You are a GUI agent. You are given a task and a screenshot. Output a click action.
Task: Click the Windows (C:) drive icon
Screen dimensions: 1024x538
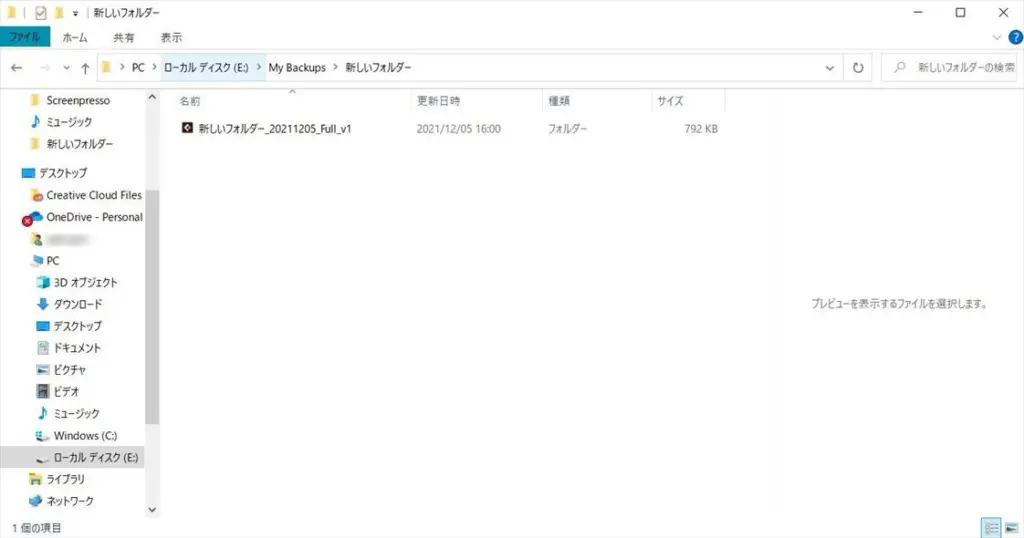pyautogui.click(x=42, y=435)
